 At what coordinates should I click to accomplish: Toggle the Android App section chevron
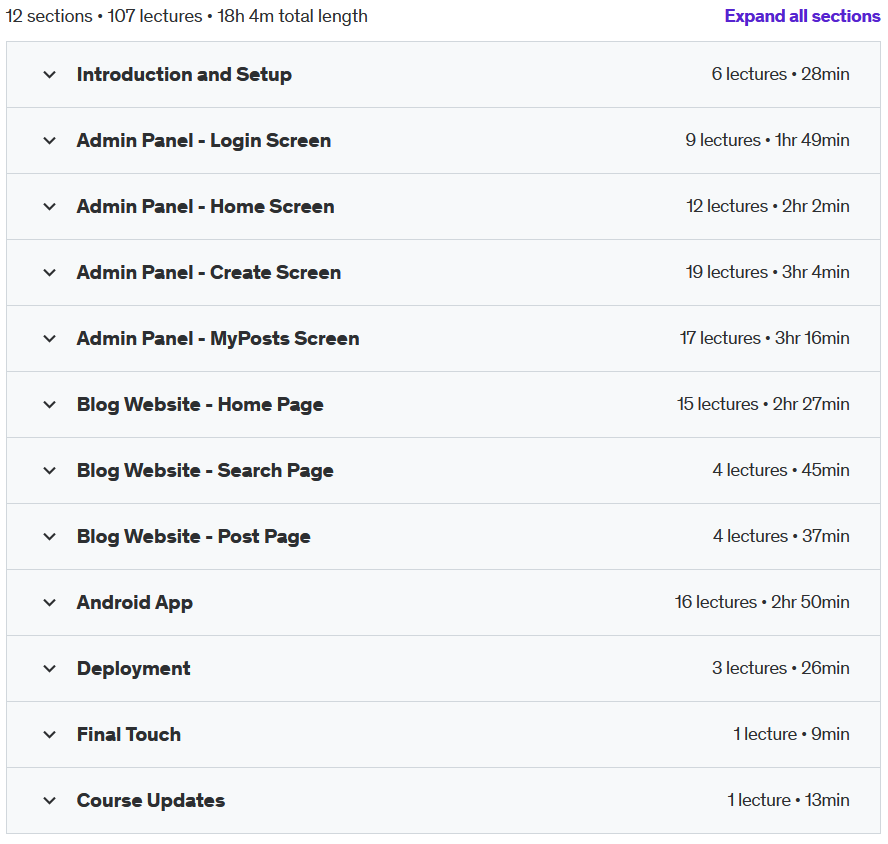pyautogui.click(x=50, y=602)
